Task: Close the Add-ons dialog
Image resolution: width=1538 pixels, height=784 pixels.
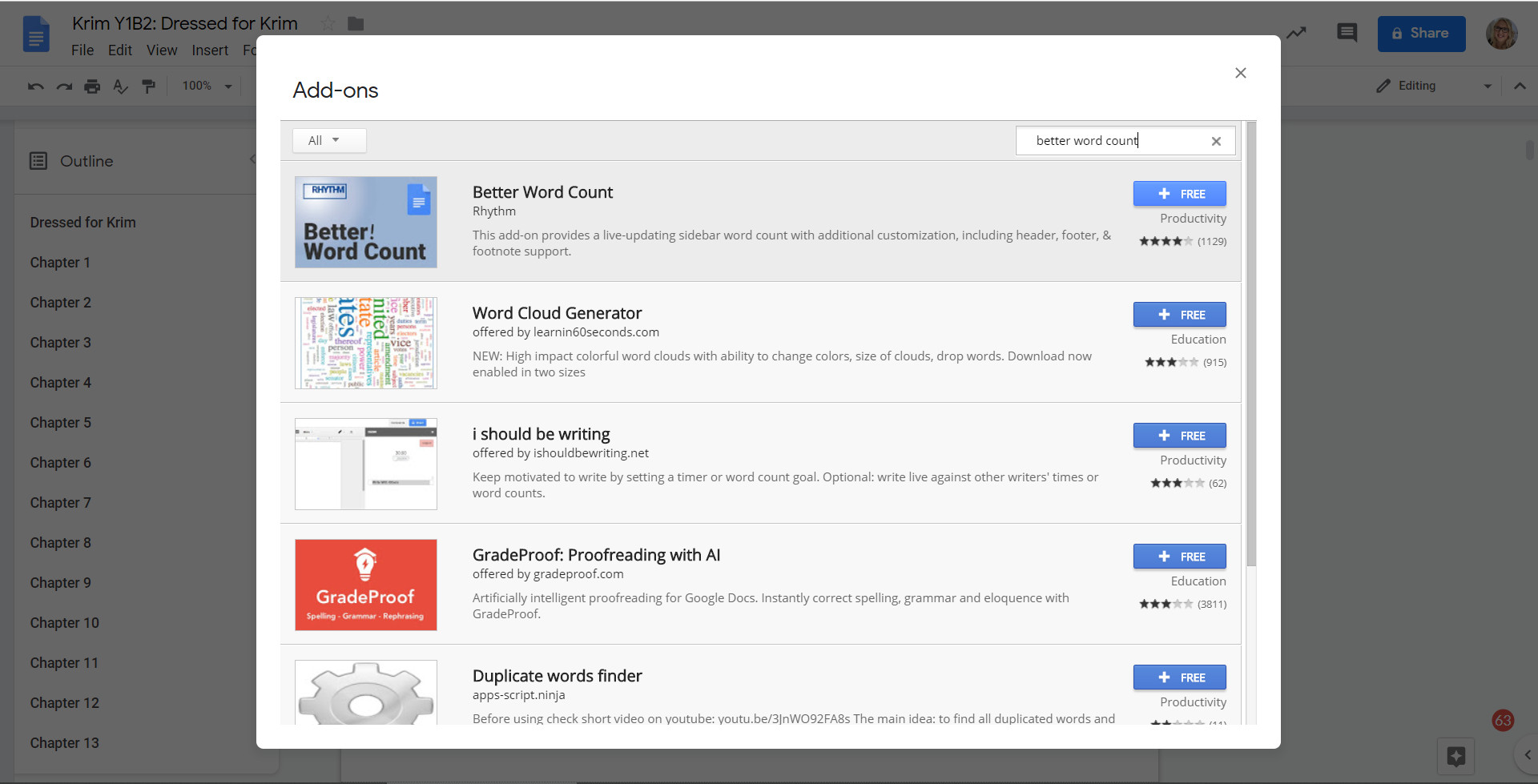Action: pyautogui.click(x=1240, y=73)
